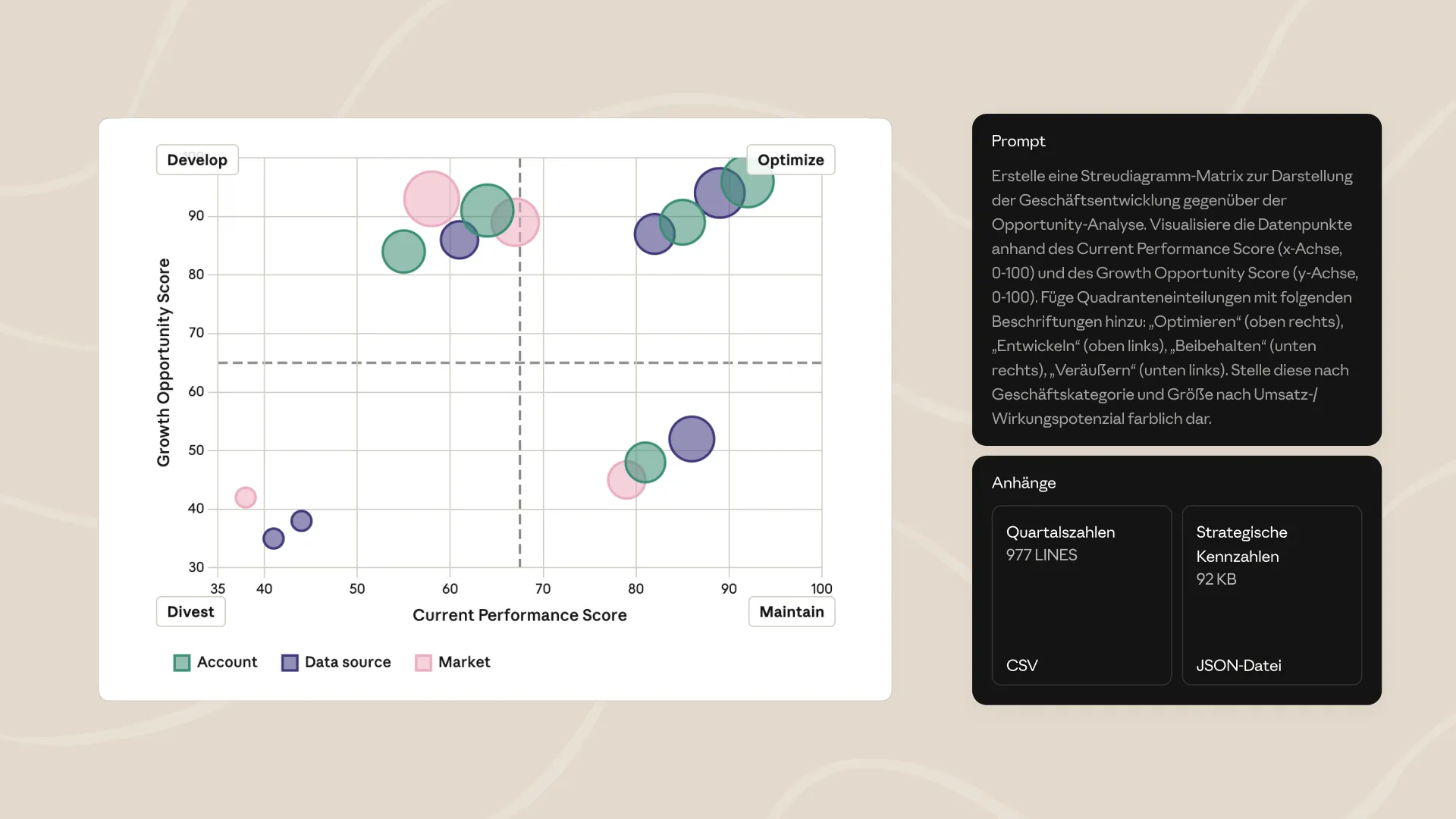Click the Current Performance Score axis title

tap(519, 615)
